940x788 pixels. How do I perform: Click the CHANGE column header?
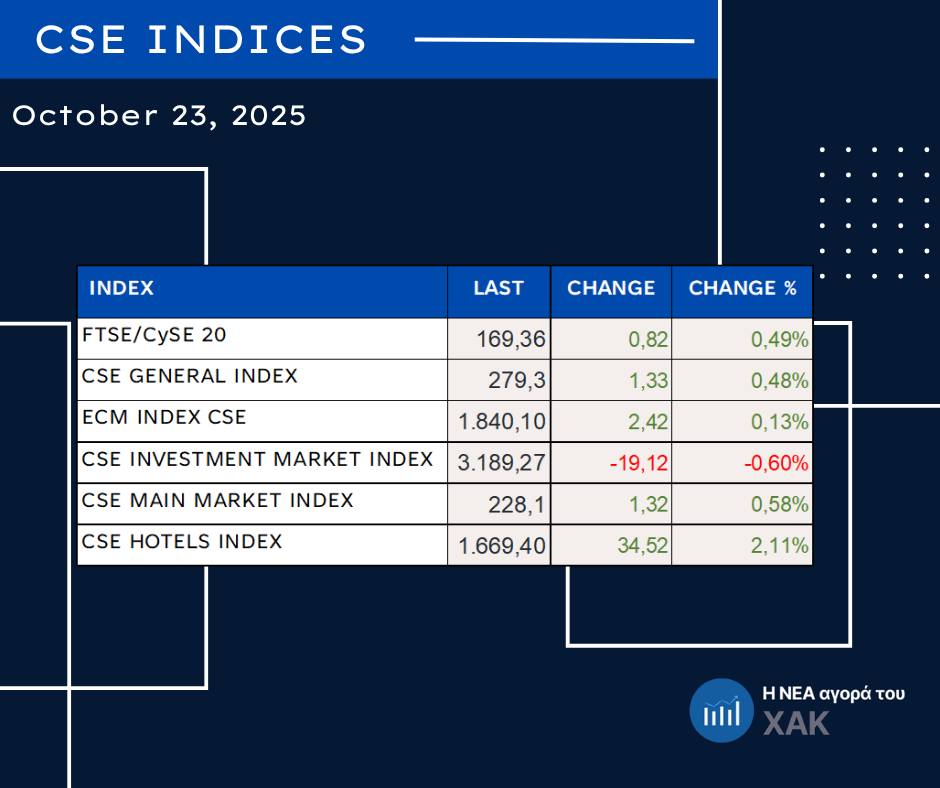point(611,289)
